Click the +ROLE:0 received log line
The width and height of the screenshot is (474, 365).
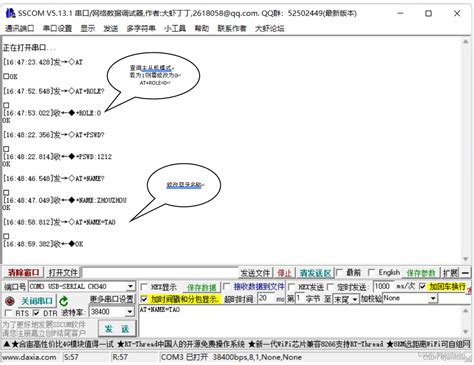click(52, 113)
